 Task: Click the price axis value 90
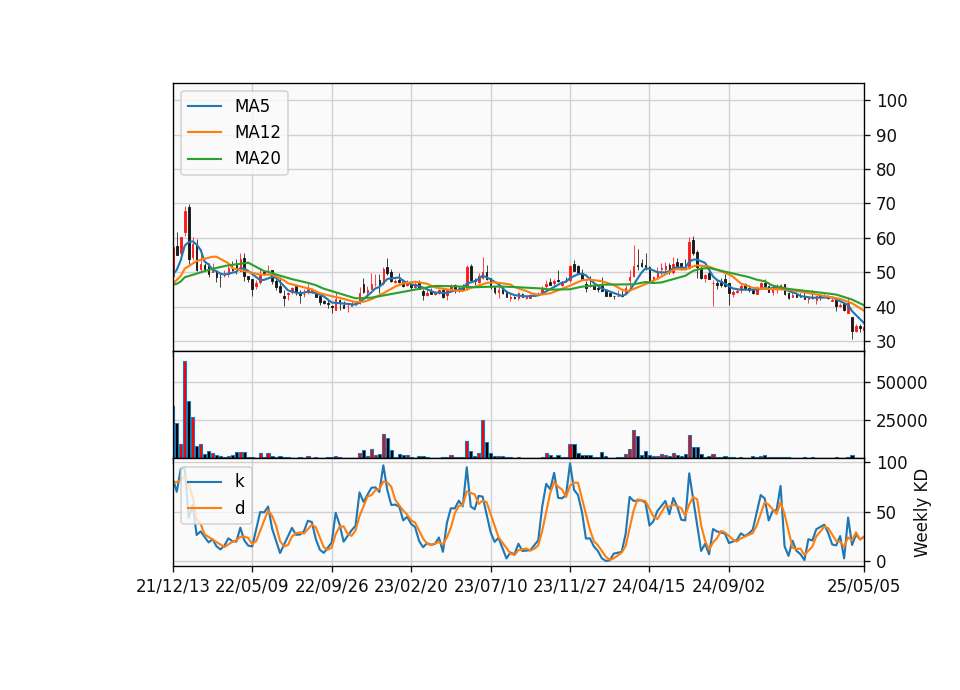(x=887, y=136)
